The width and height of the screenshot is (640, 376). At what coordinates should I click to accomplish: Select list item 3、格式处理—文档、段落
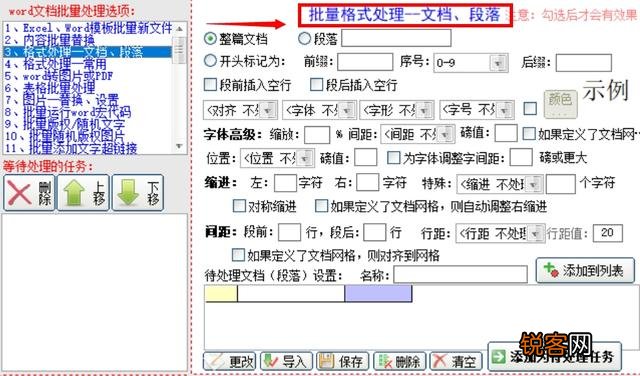click(x=87, y=52)
